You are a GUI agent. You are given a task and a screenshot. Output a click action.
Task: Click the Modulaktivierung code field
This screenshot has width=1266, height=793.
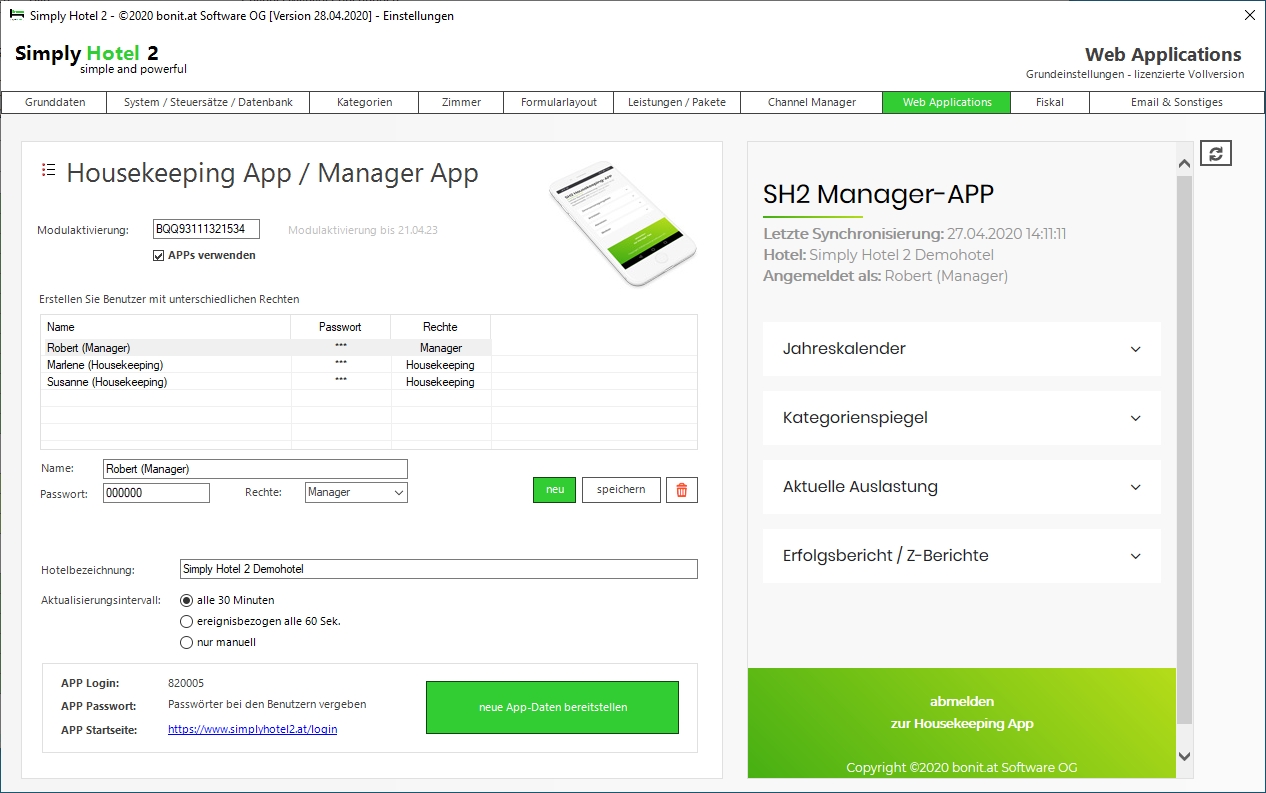[206, 229]
